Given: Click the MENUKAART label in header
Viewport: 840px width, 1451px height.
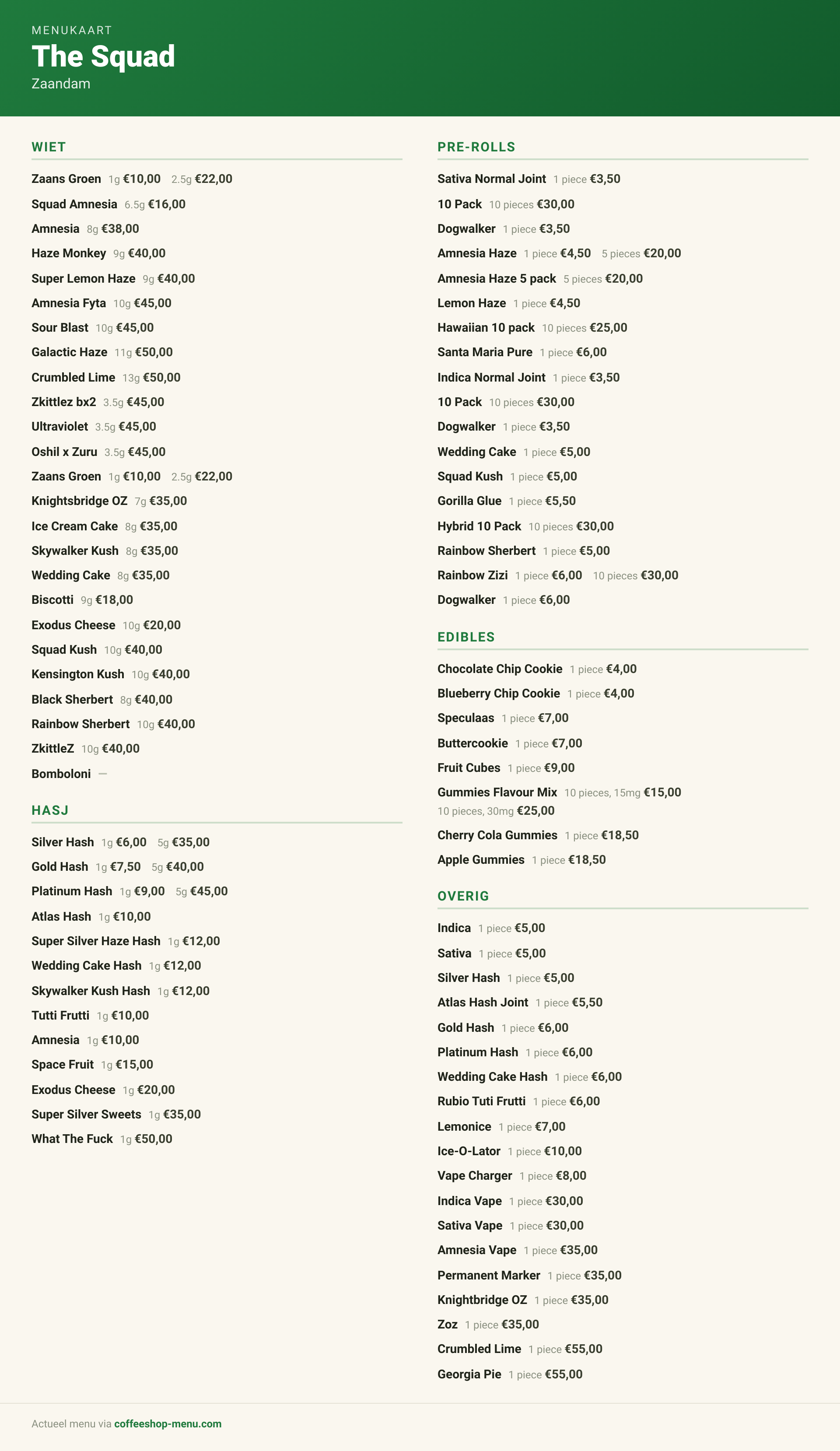Looking at the screenshot, I should [x=72, y=30].
